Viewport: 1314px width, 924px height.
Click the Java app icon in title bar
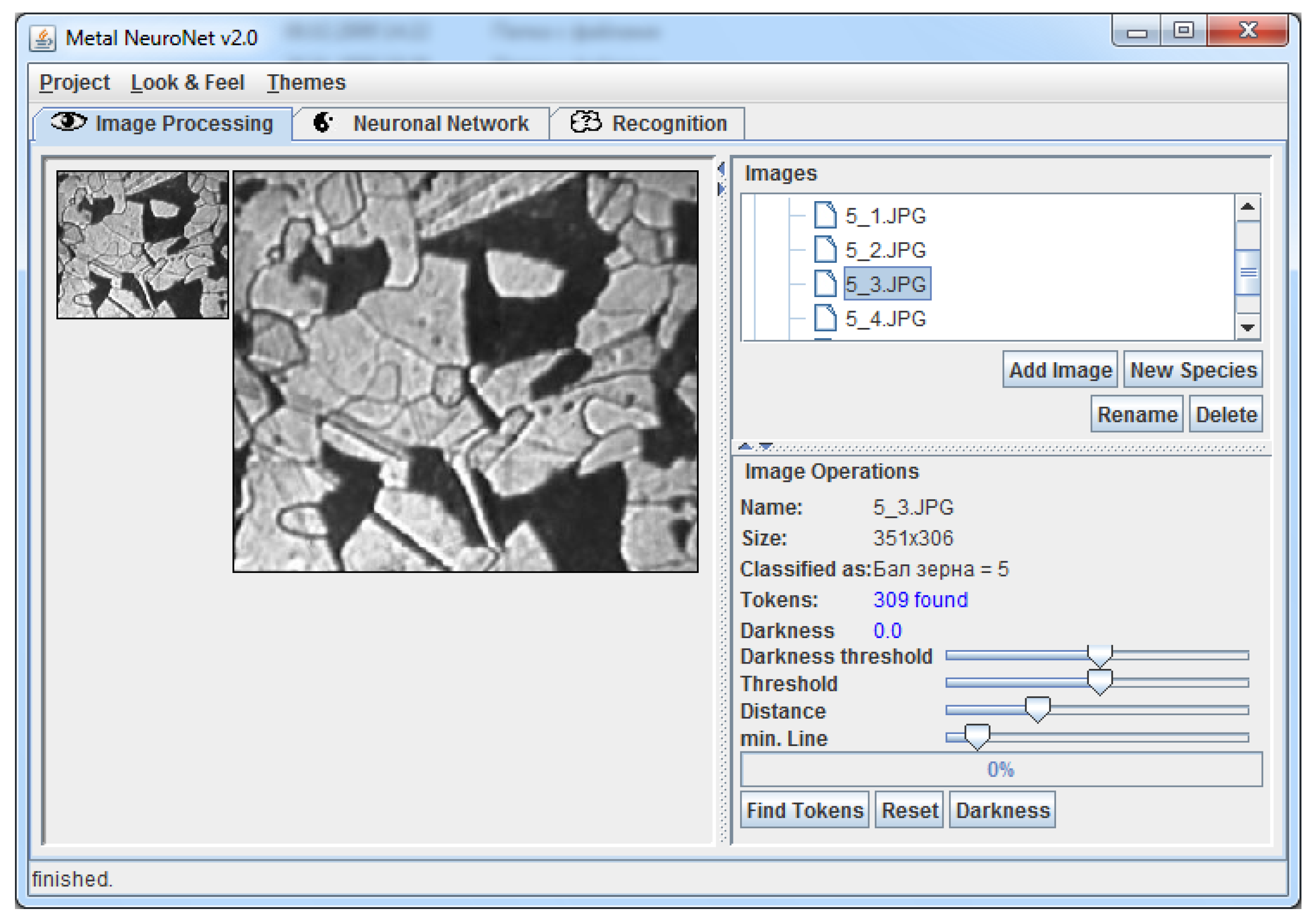point(43,39)
